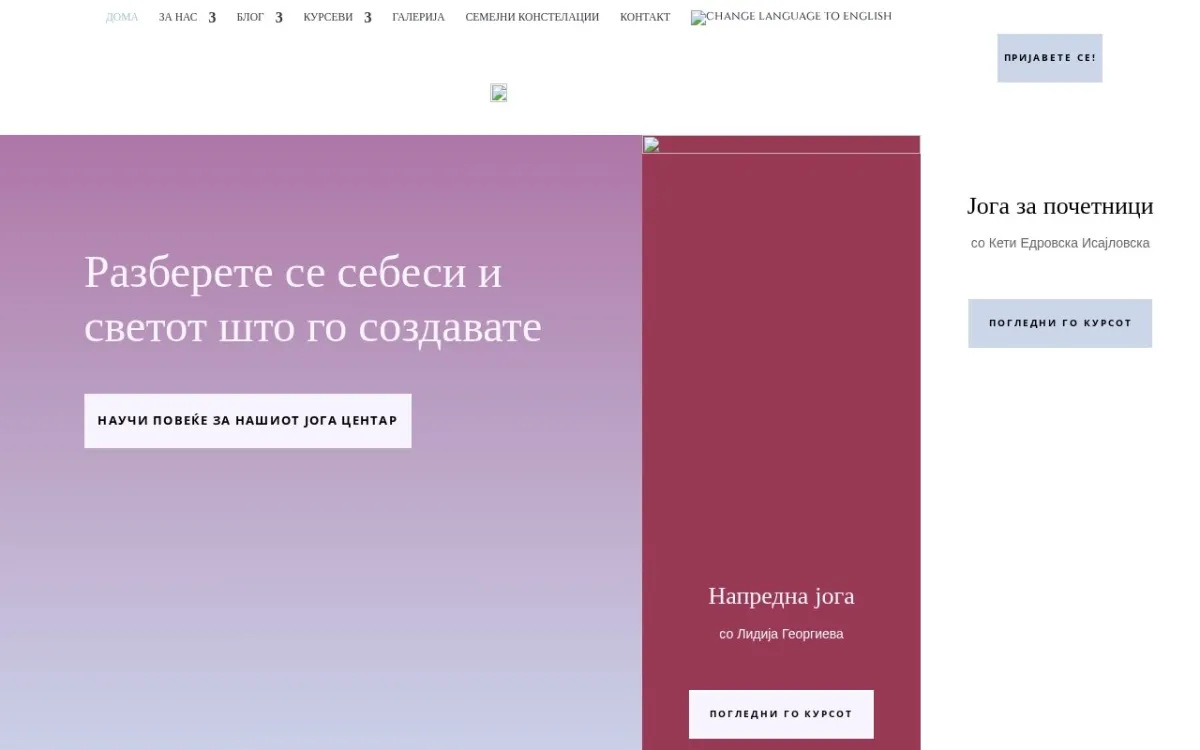The height and width of the screenshot is (750, 1200).
Task: Click Погледни го курсот under Напредна јога
Action: 781,714
